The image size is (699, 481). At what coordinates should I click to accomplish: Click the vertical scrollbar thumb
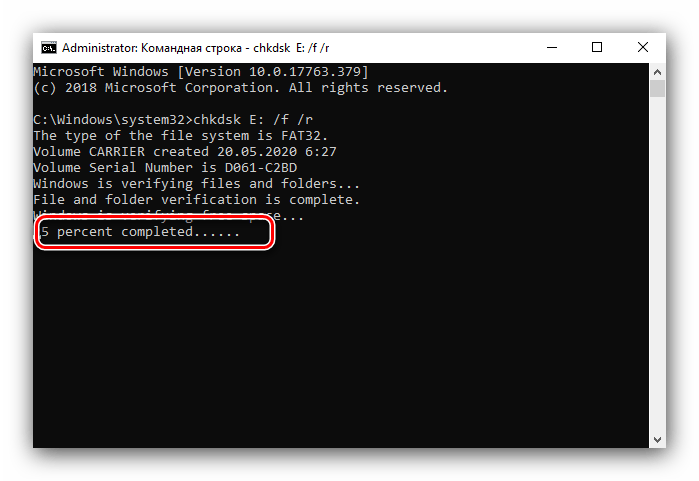(x=657, y=88)
